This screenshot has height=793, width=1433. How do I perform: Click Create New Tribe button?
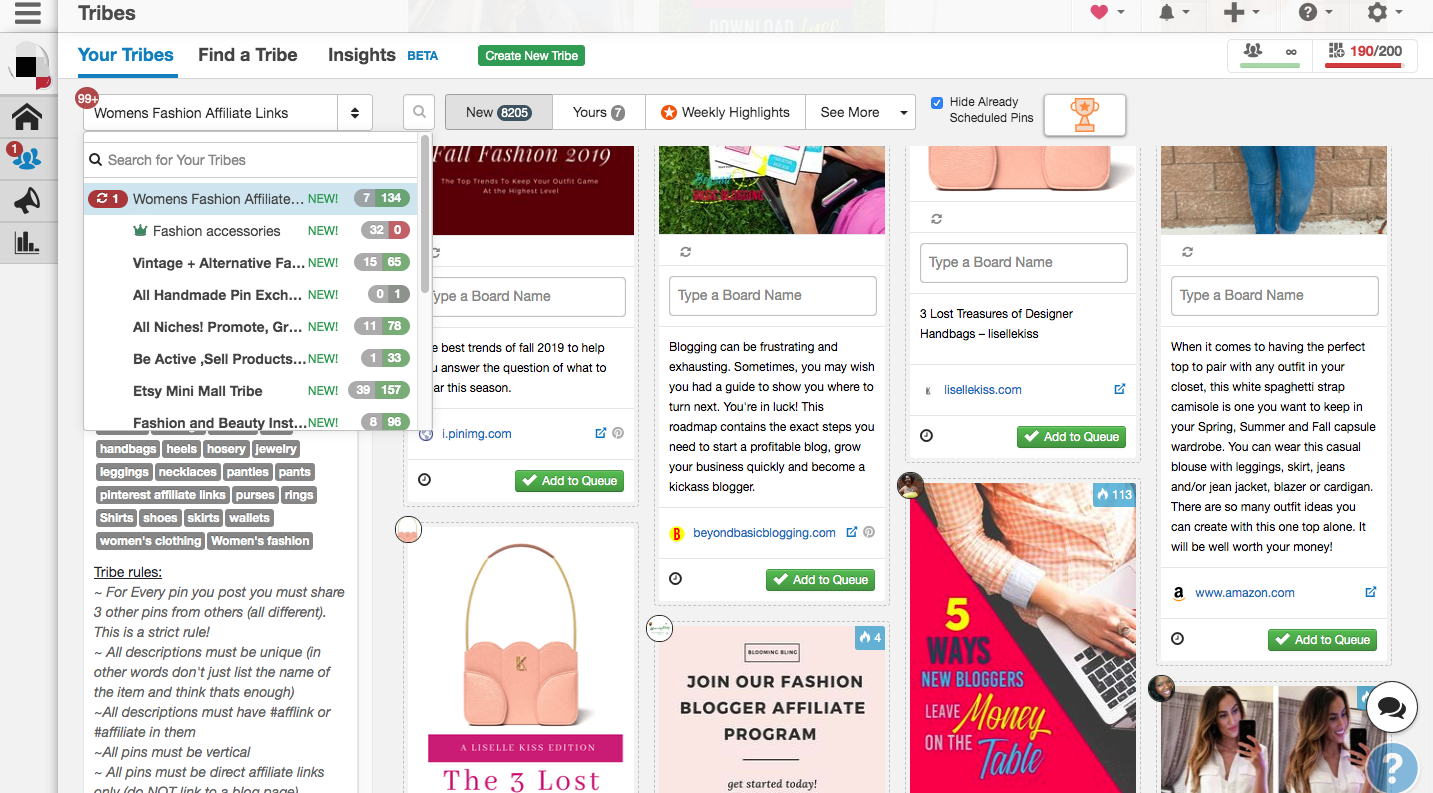click(531, 56)
